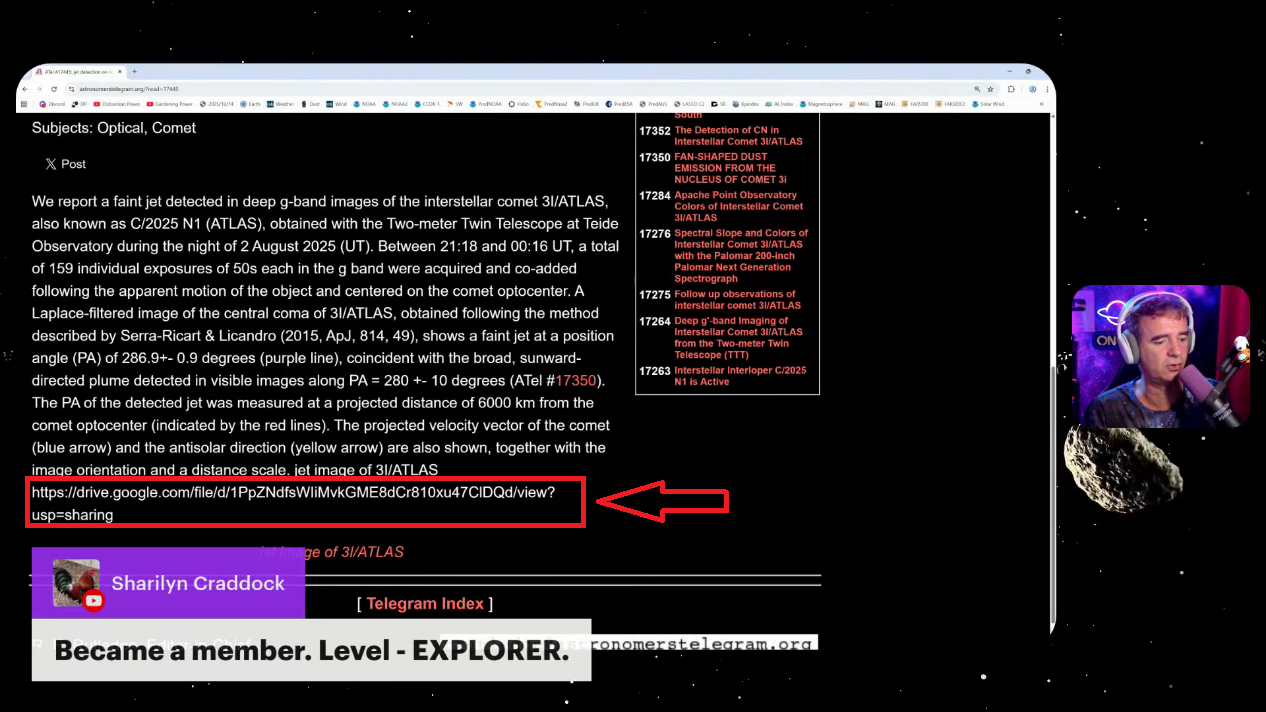Minimize the browser window
Screen dimensions: 1266x712
click(1012, 72)
